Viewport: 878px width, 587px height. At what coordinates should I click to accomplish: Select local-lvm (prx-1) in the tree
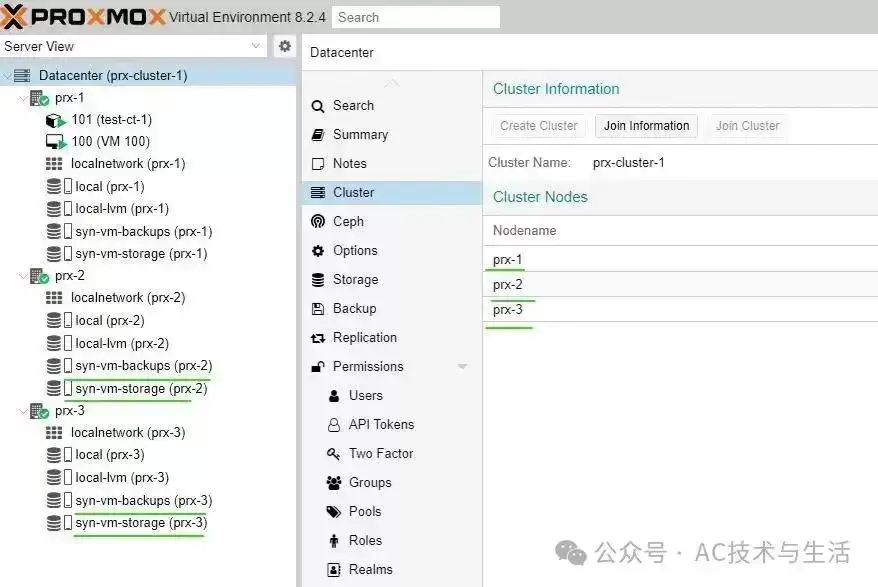tap(122, 209)
